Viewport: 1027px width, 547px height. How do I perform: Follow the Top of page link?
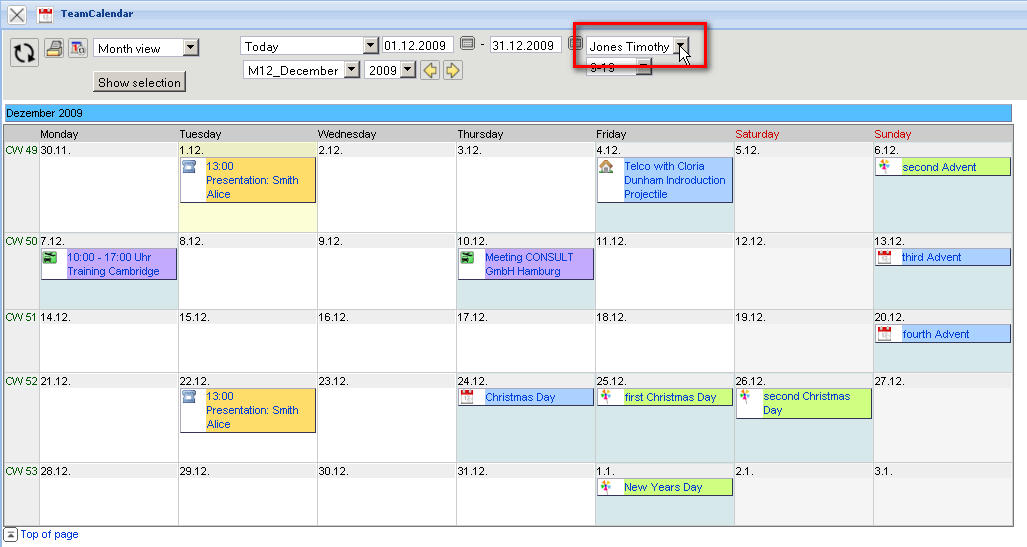[49, 535]
